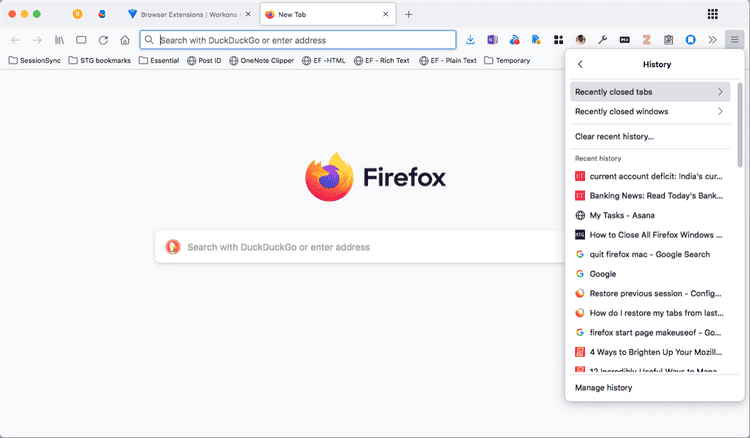Open the Home page icon
The height and width of the screenshot is (438, 750).
(x=125, y=40)
